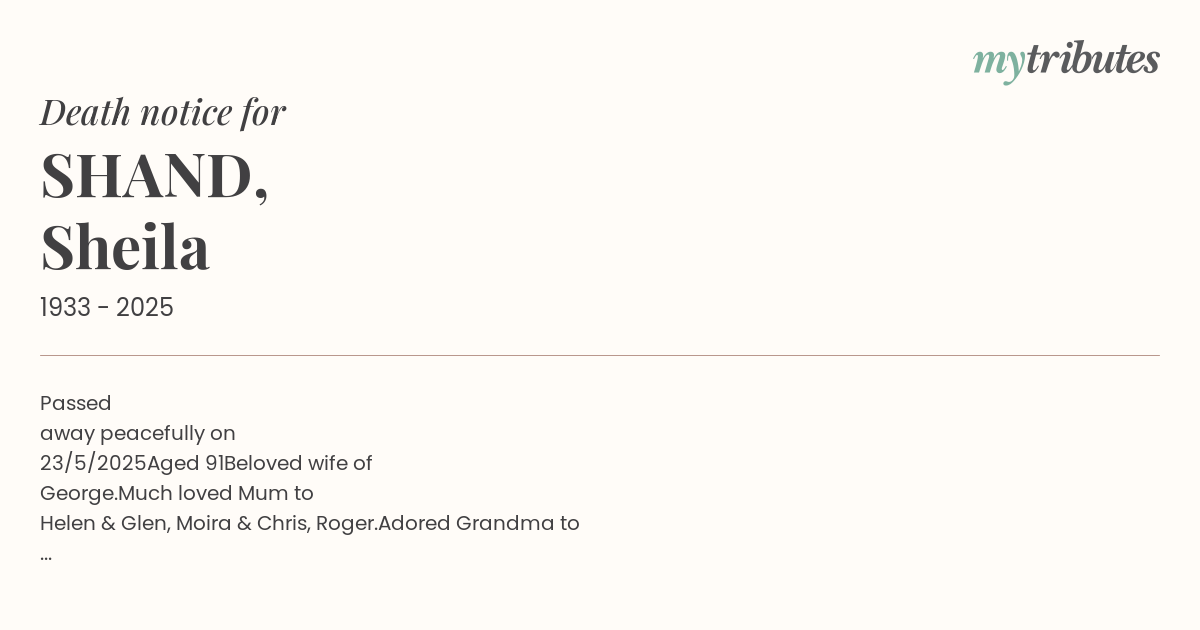Click the "Much loved Mum to" text
The image size is (1200, 630).
[x=216, y=493]
